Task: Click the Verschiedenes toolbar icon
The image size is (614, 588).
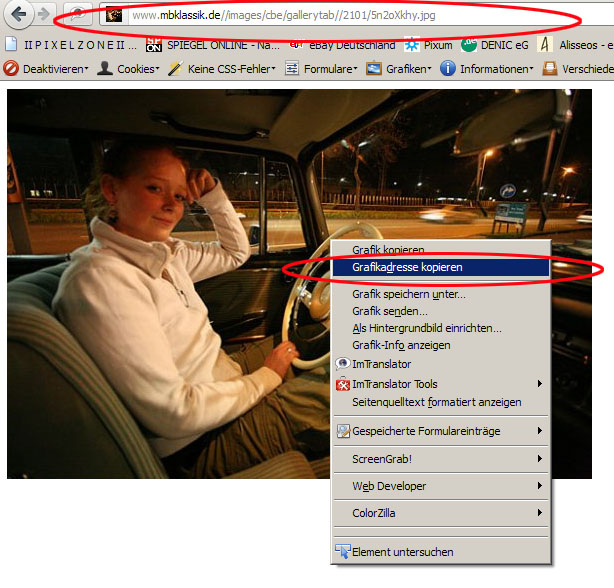Action: click(x=550, y=69)
